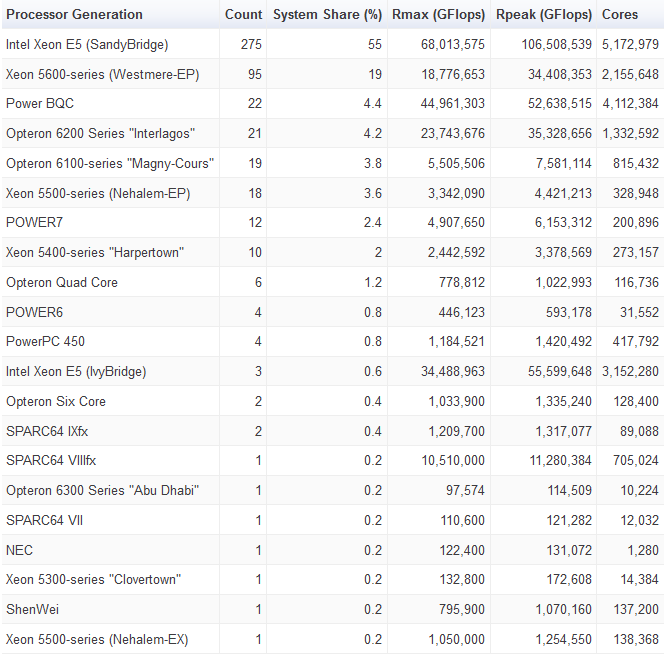The image size is (664, 656).
Task: Select the Rpeak value 35,328,656
Action: pyautogui.click(x=559, y=133)
